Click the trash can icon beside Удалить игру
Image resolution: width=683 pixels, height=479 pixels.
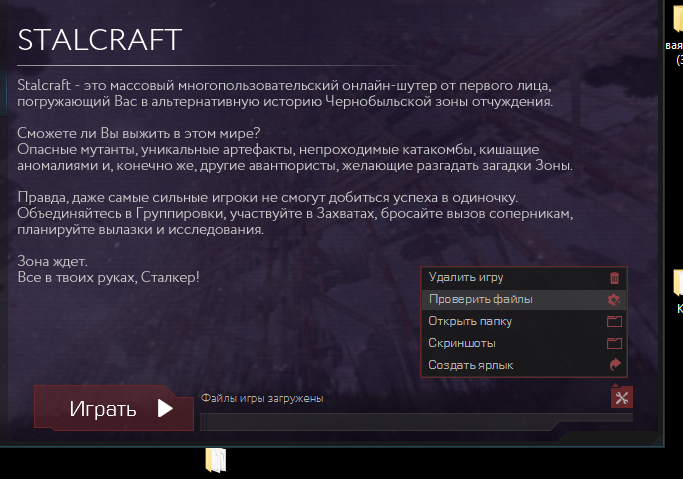[614, 278]
